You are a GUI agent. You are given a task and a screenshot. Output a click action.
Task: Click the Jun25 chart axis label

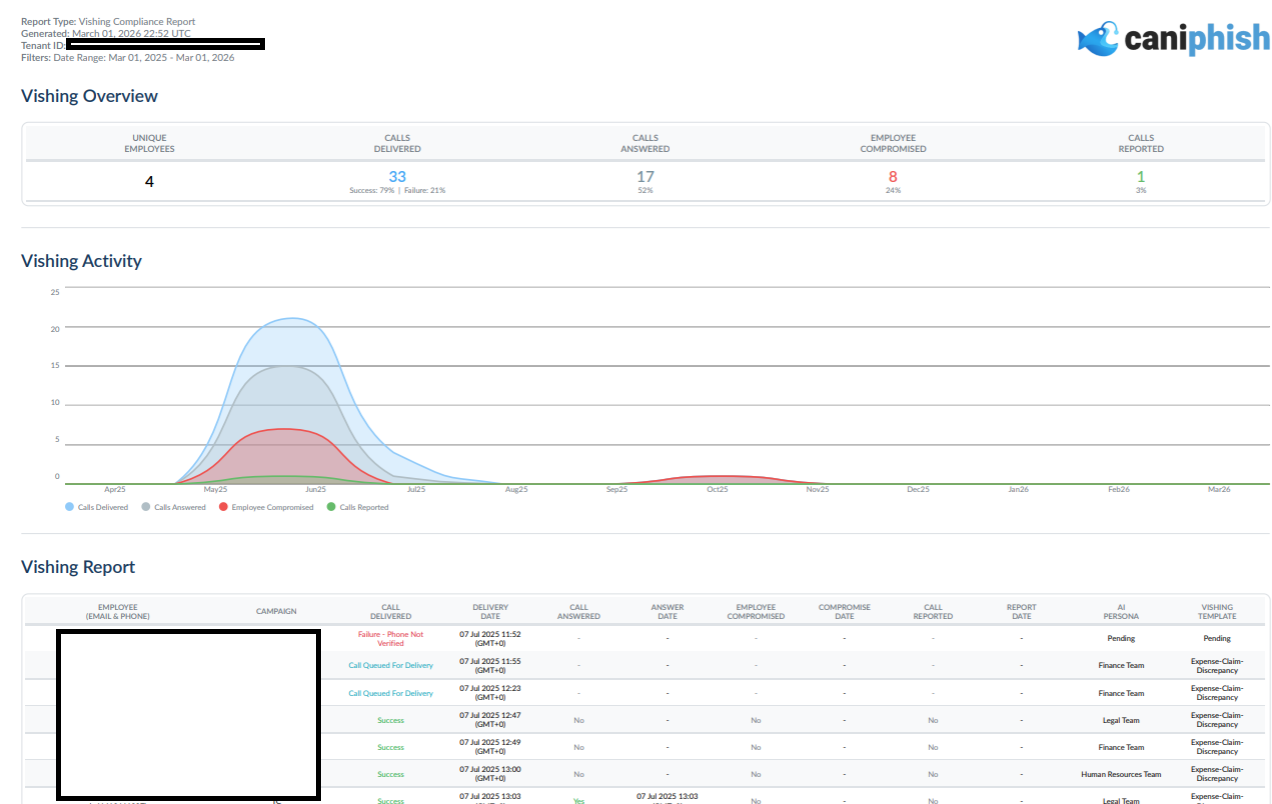(x=316, y=490)
